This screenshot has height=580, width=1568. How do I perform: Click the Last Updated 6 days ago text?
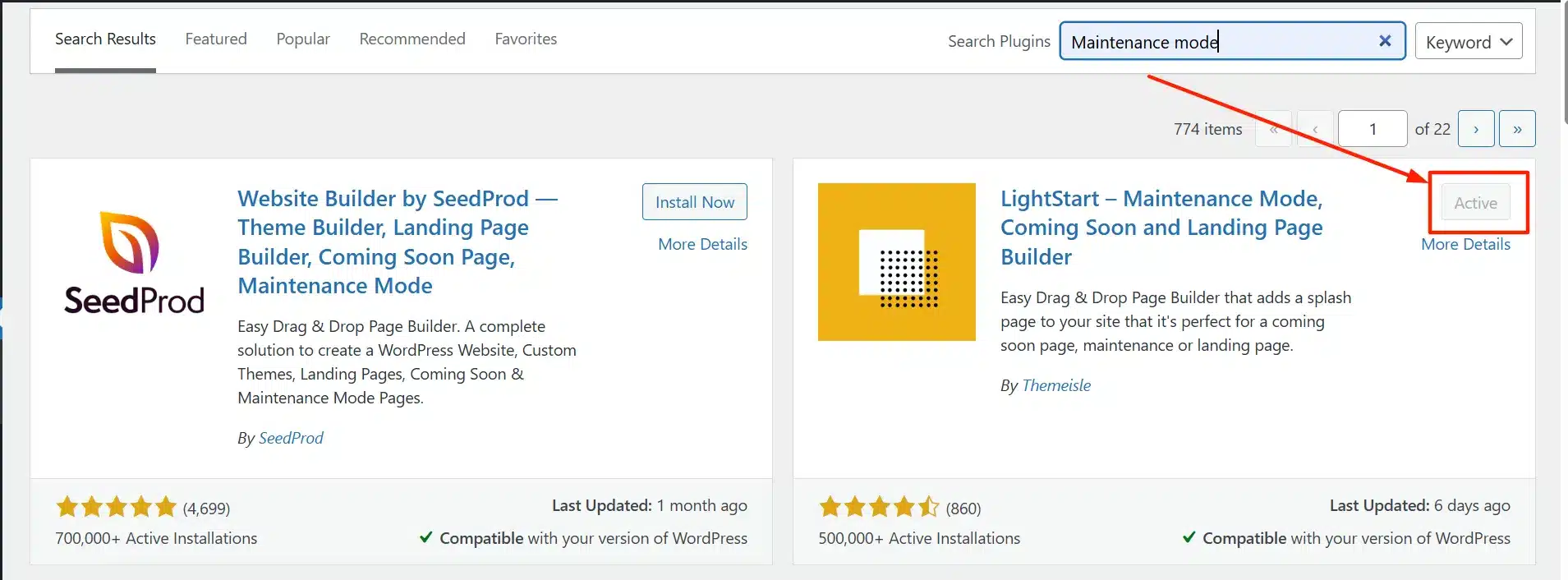(x=1419, y=506)
